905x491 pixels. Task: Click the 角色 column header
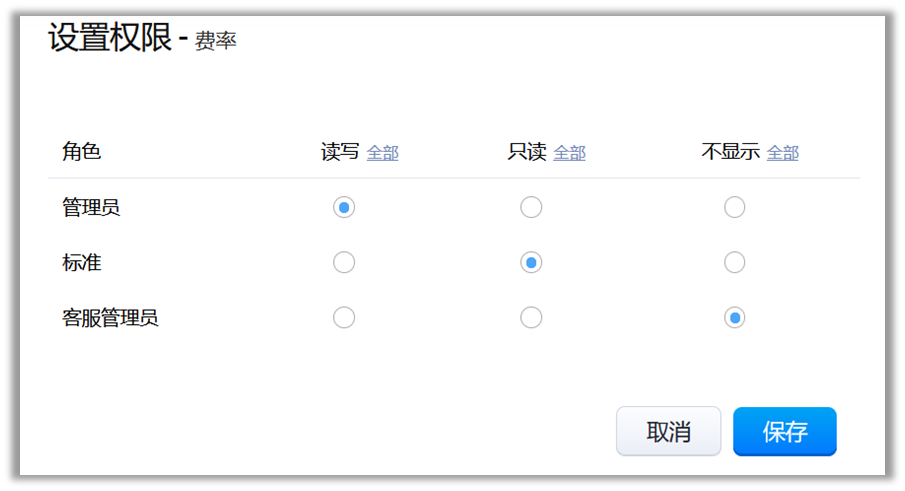(x=82, y=152)
